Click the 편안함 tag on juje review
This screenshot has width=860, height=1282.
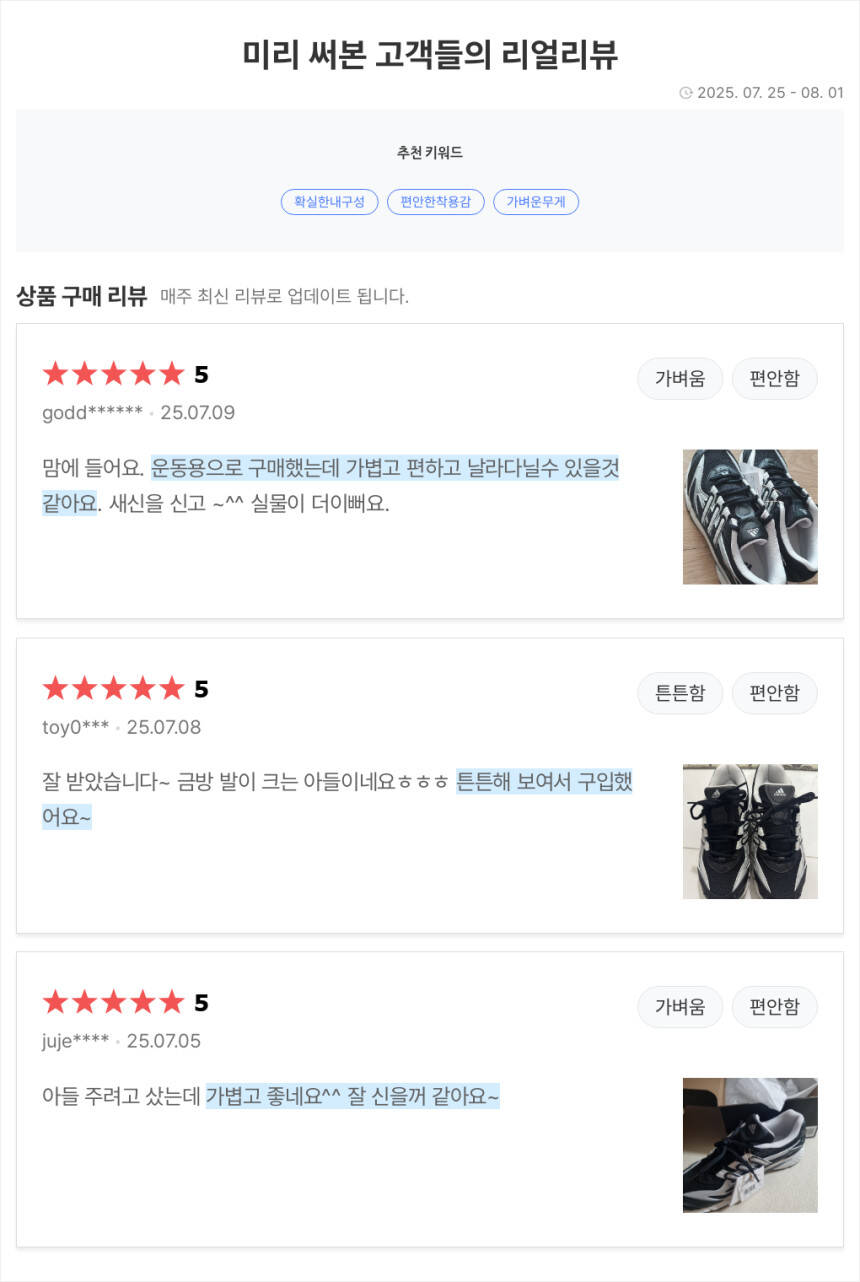[774, 1007]
